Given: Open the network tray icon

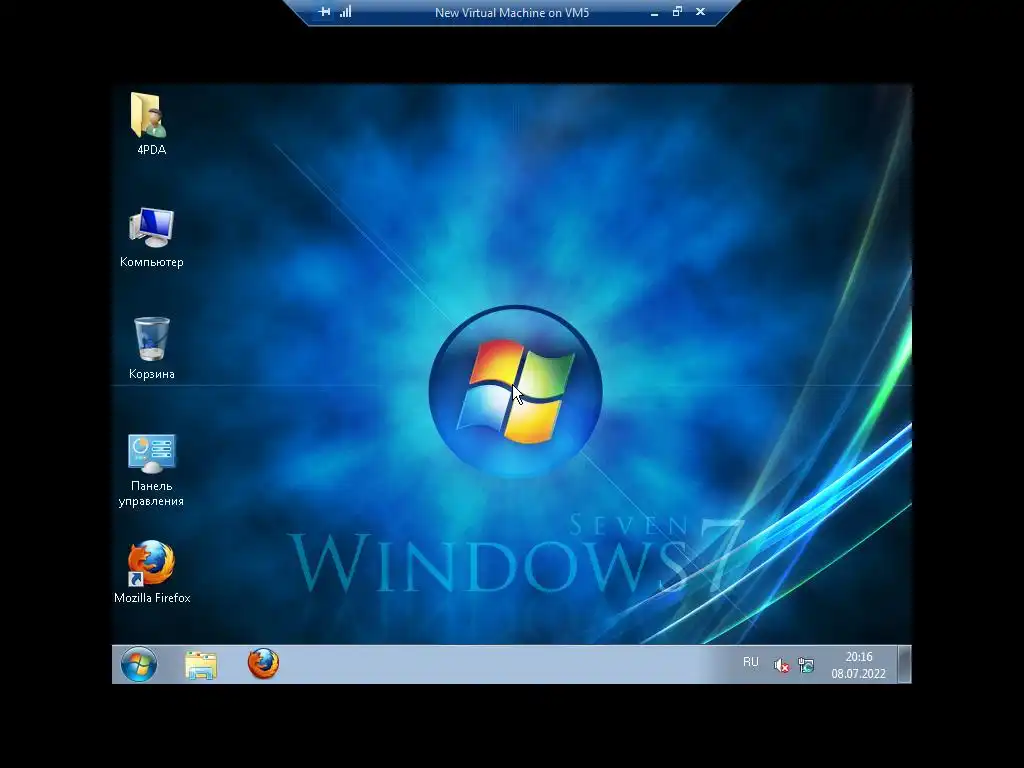Looking at the screenshot, I should click(x=807, y=665).
